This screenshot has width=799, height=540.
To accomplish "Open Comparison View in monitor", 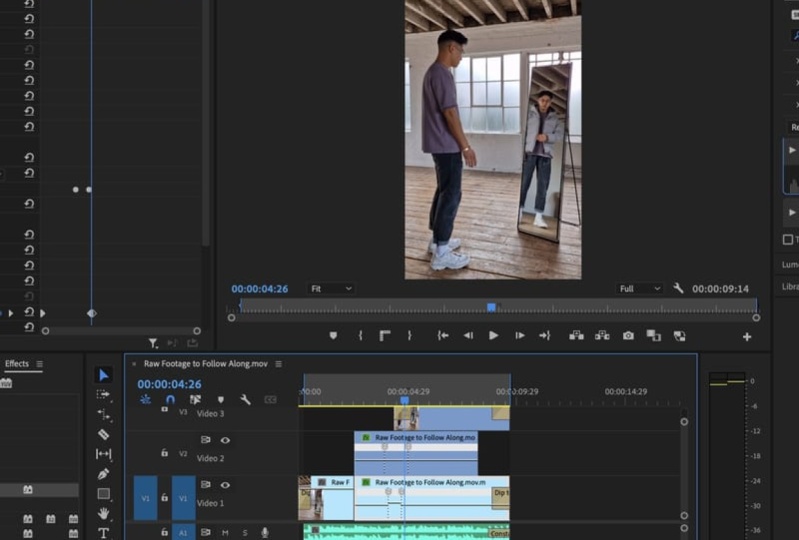I will (x=653, y=335).
